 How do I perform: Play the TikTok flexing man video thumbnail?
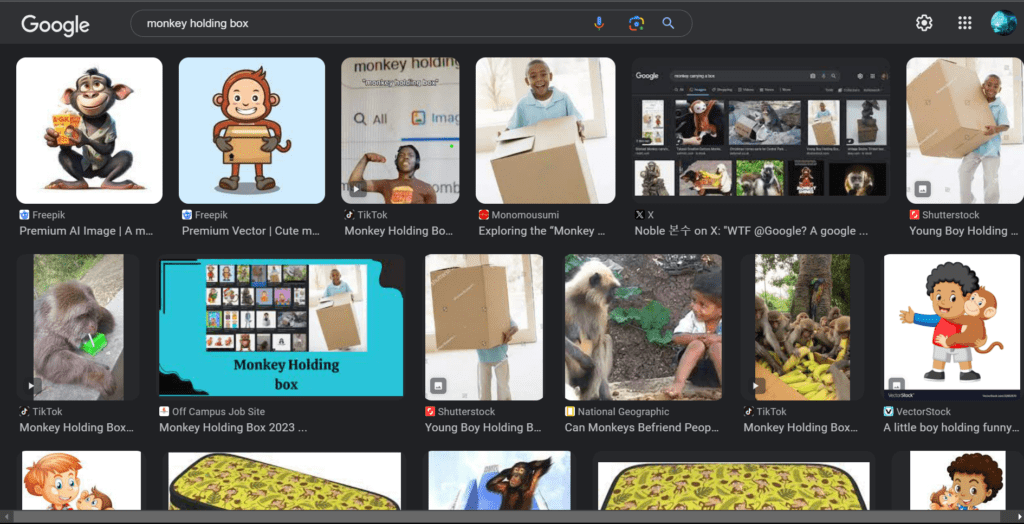coord(400,130)
